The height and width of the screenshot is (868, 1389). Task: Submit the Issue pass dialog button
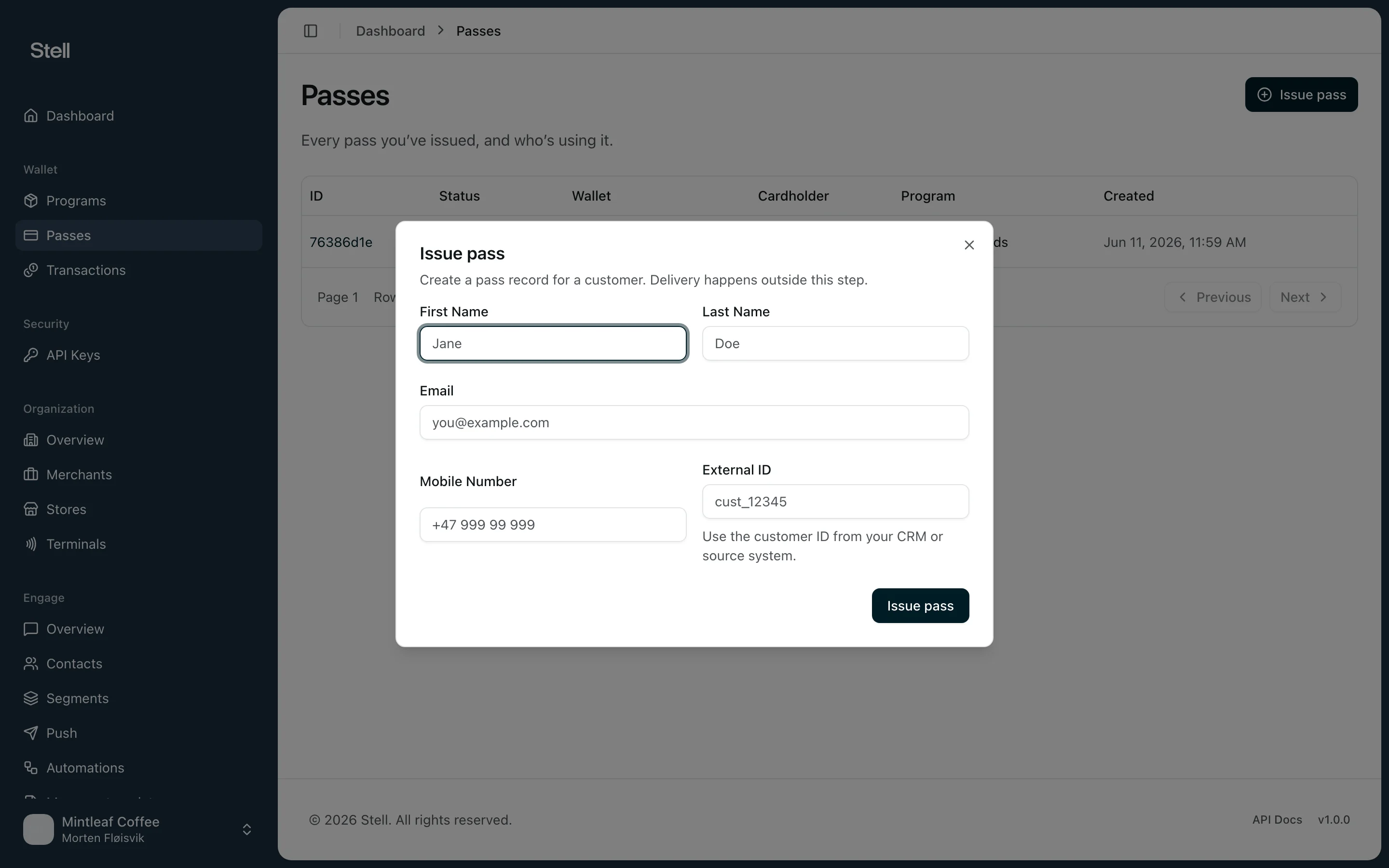click(x=920, y=606)
